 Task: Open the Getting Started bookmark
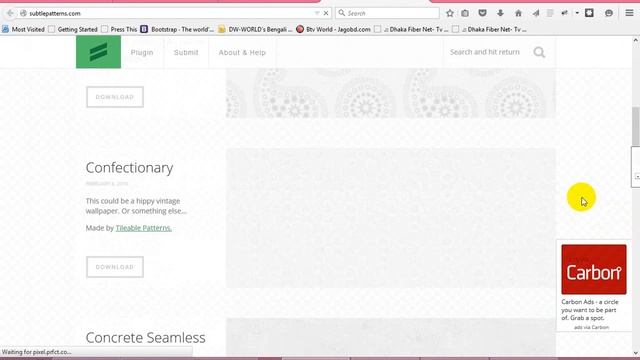pos(73,29)
